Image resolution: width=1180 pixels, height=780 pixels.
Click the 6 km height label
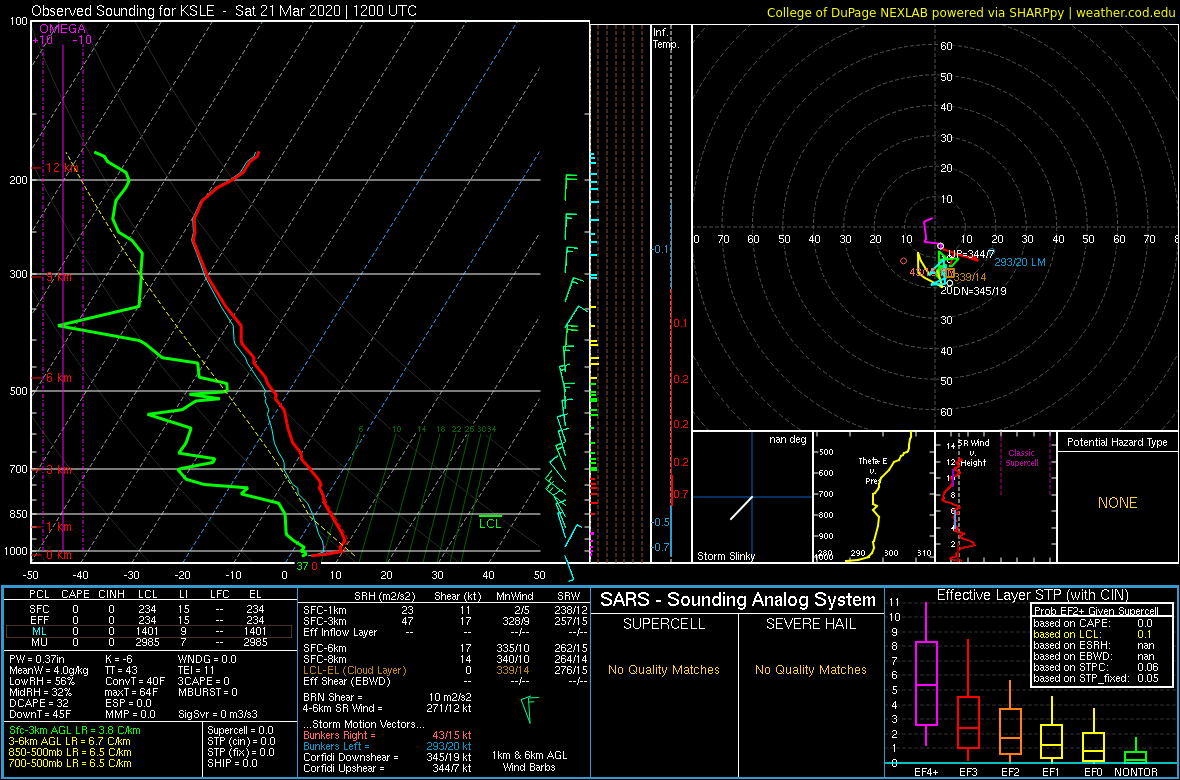pos(55,377)
